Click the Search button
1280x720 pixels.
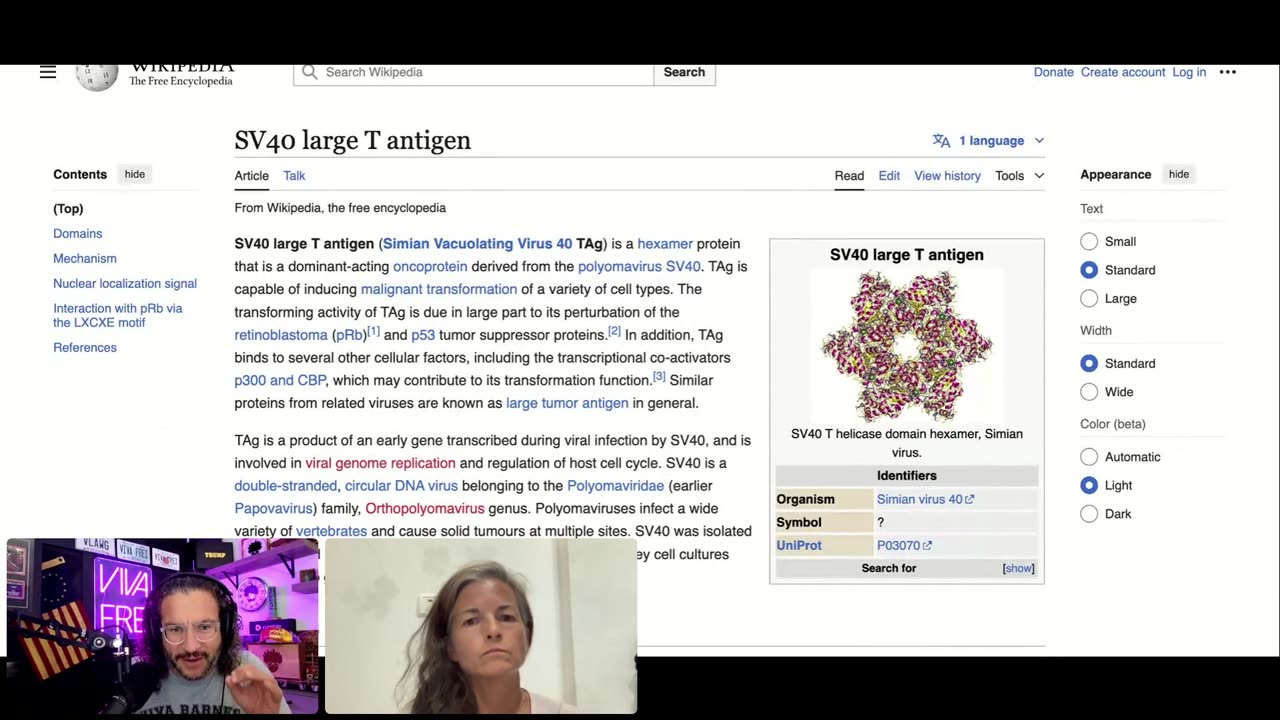684,72
